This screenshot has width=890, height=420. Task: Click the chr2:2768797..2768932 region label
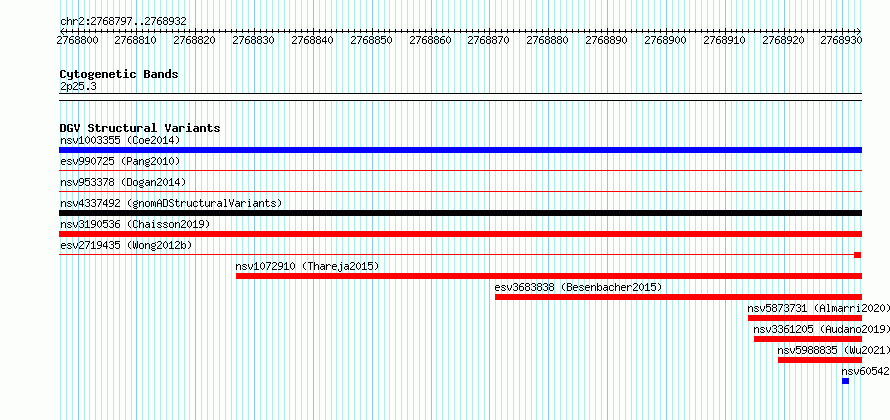coord(123,22)
